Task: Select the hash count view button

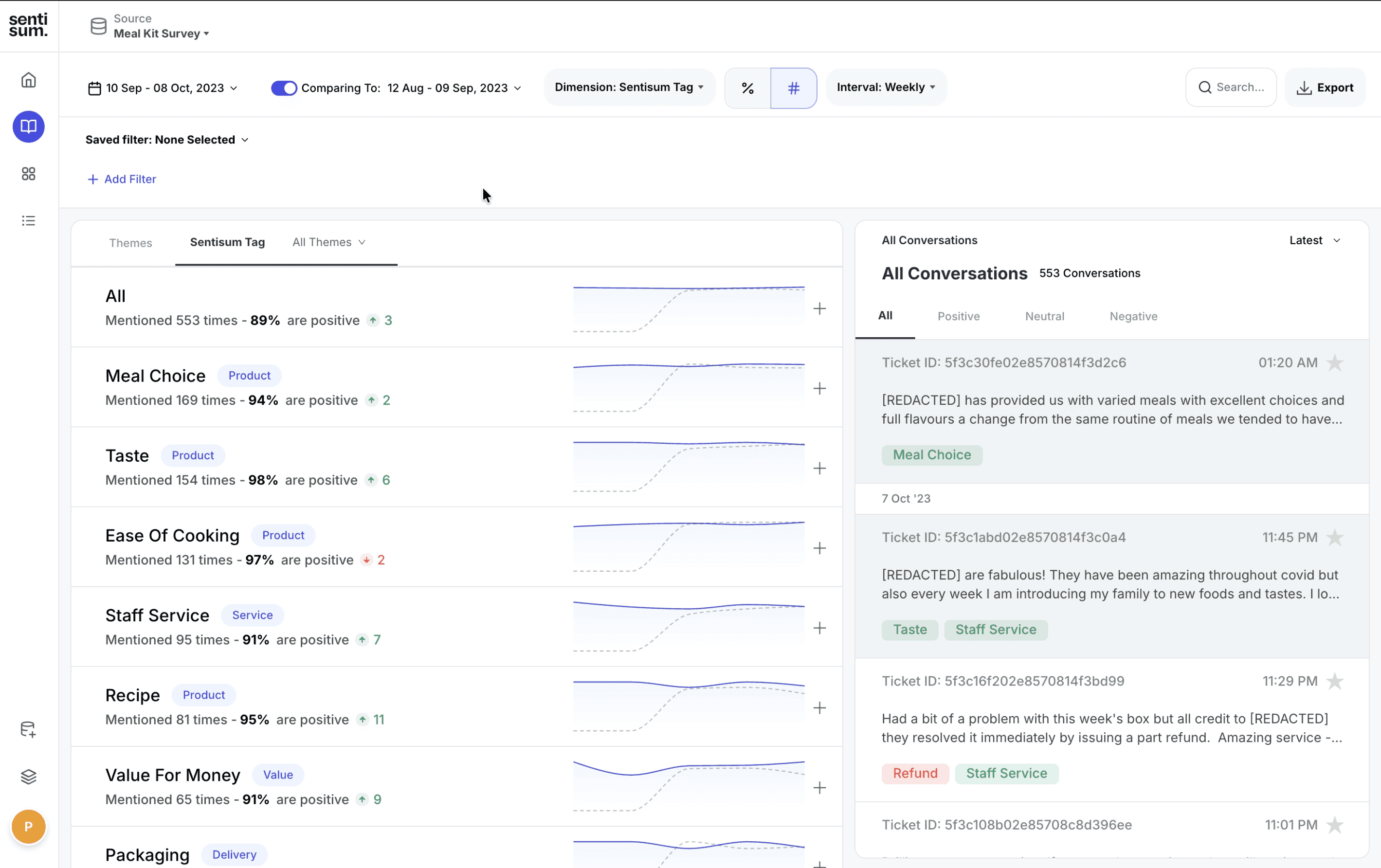Action: (793, 88)
